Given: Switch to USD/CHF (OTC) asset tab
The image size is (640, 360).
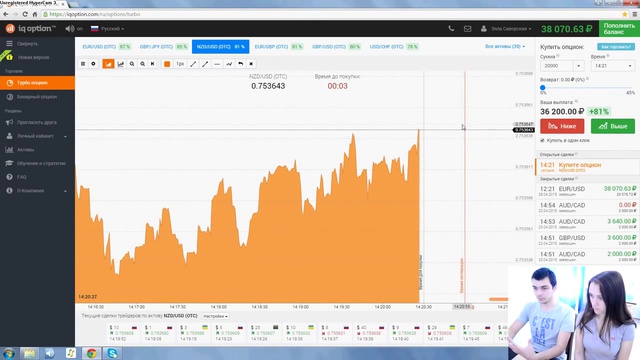Looking at the screenshot, I should [394, 47].
